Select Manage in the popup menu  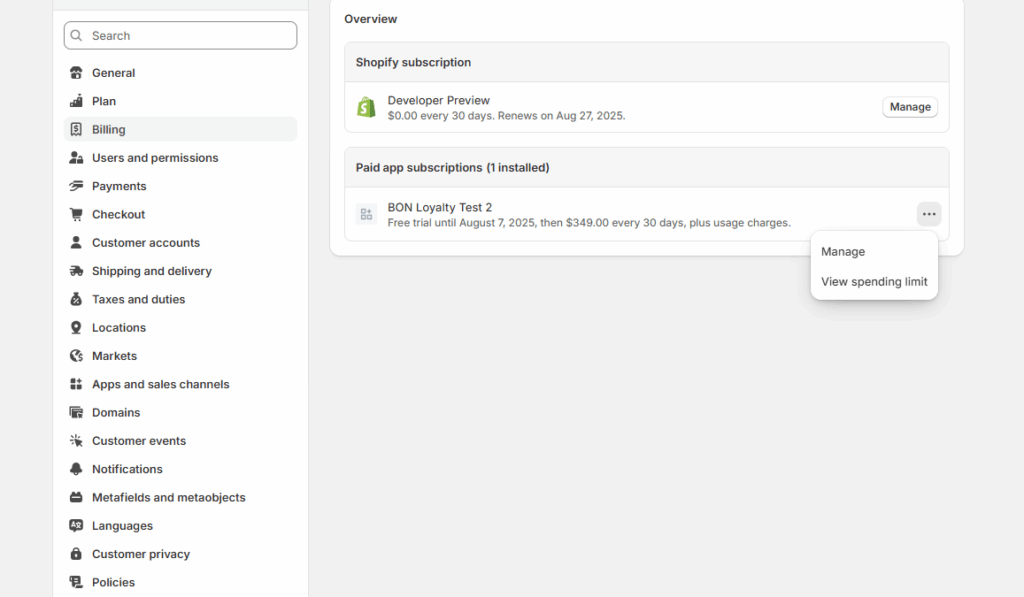843,251
